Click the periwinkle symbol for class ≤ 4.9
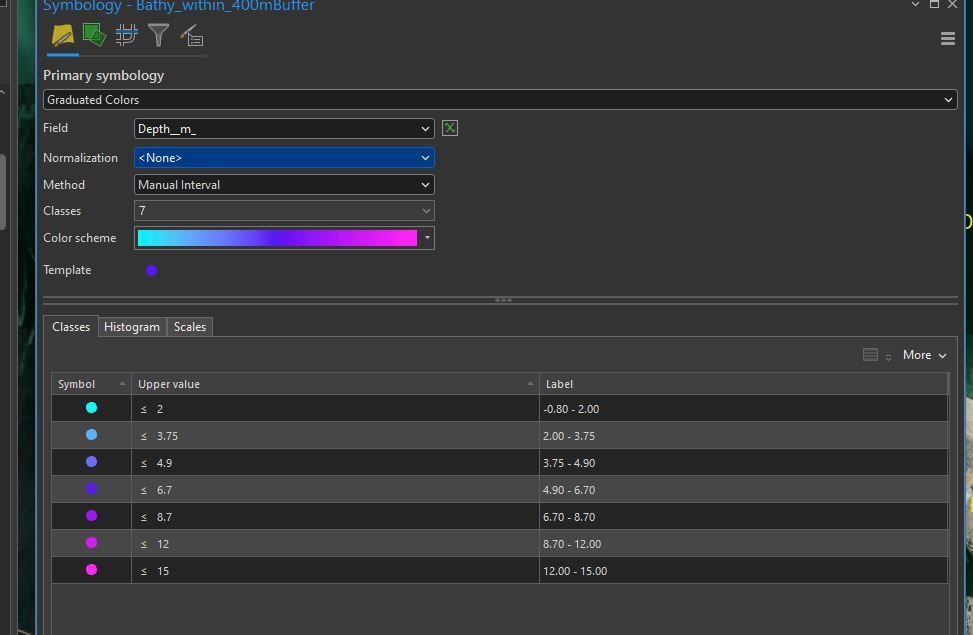973x635 pixels. click(x=91, y=462)
